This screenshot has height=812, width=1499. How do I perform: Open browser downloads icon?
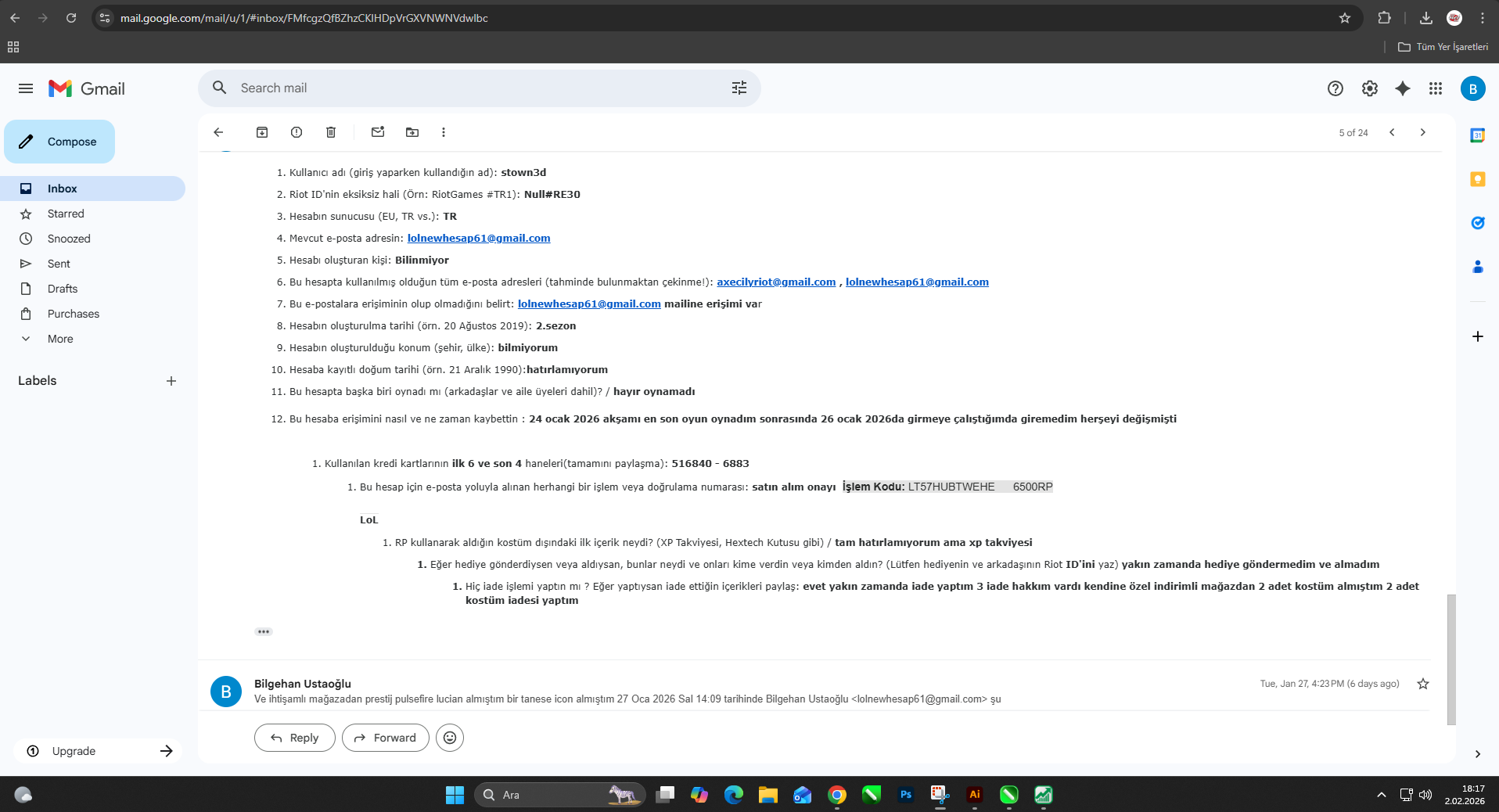[x=1426, y=18]
